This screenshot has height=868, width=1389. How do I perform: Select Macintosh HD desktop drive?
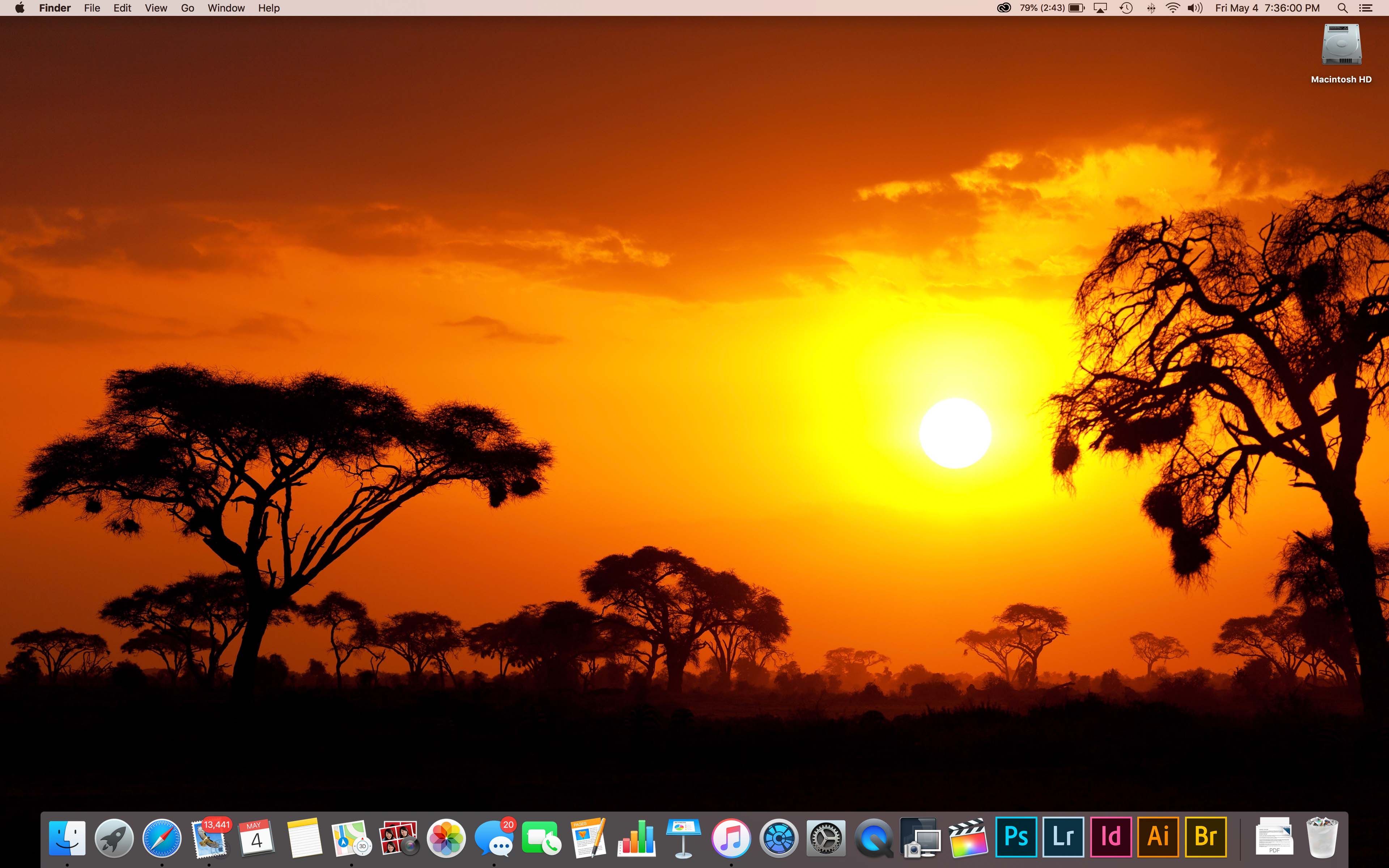point(1341,54)
